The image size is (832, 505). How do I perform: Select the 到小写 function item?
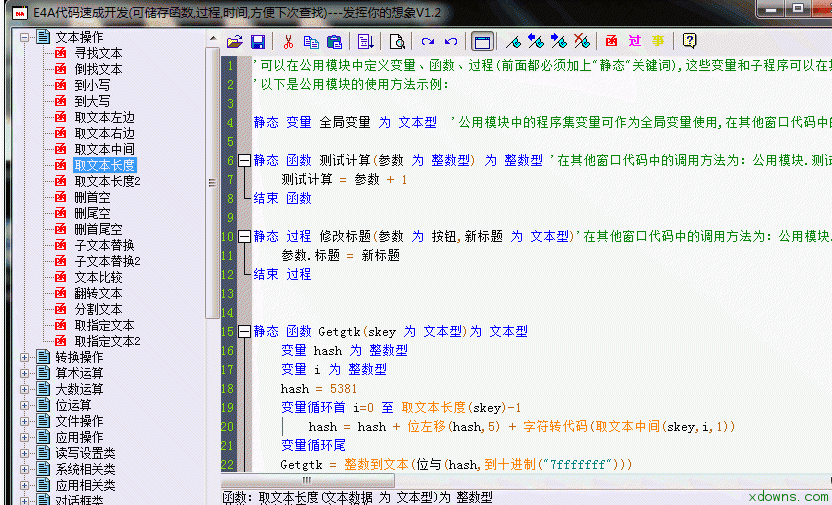pos(92,85)
